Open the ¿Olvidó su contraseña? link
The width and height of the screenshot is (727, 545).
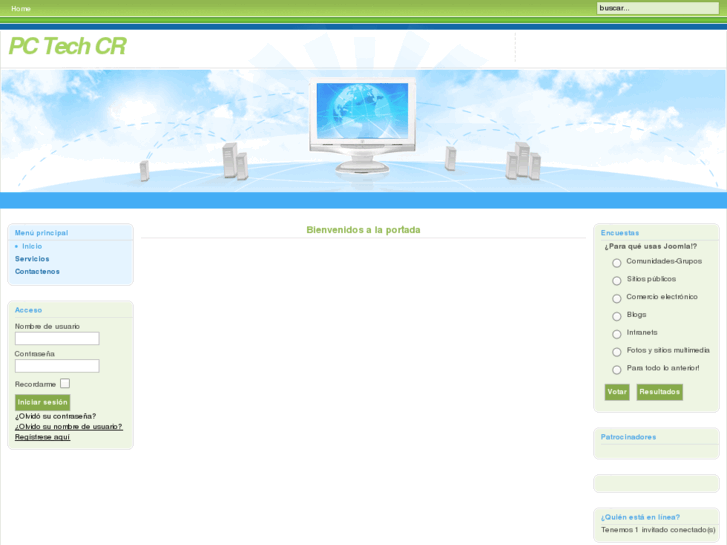click(x=56, y=416)
